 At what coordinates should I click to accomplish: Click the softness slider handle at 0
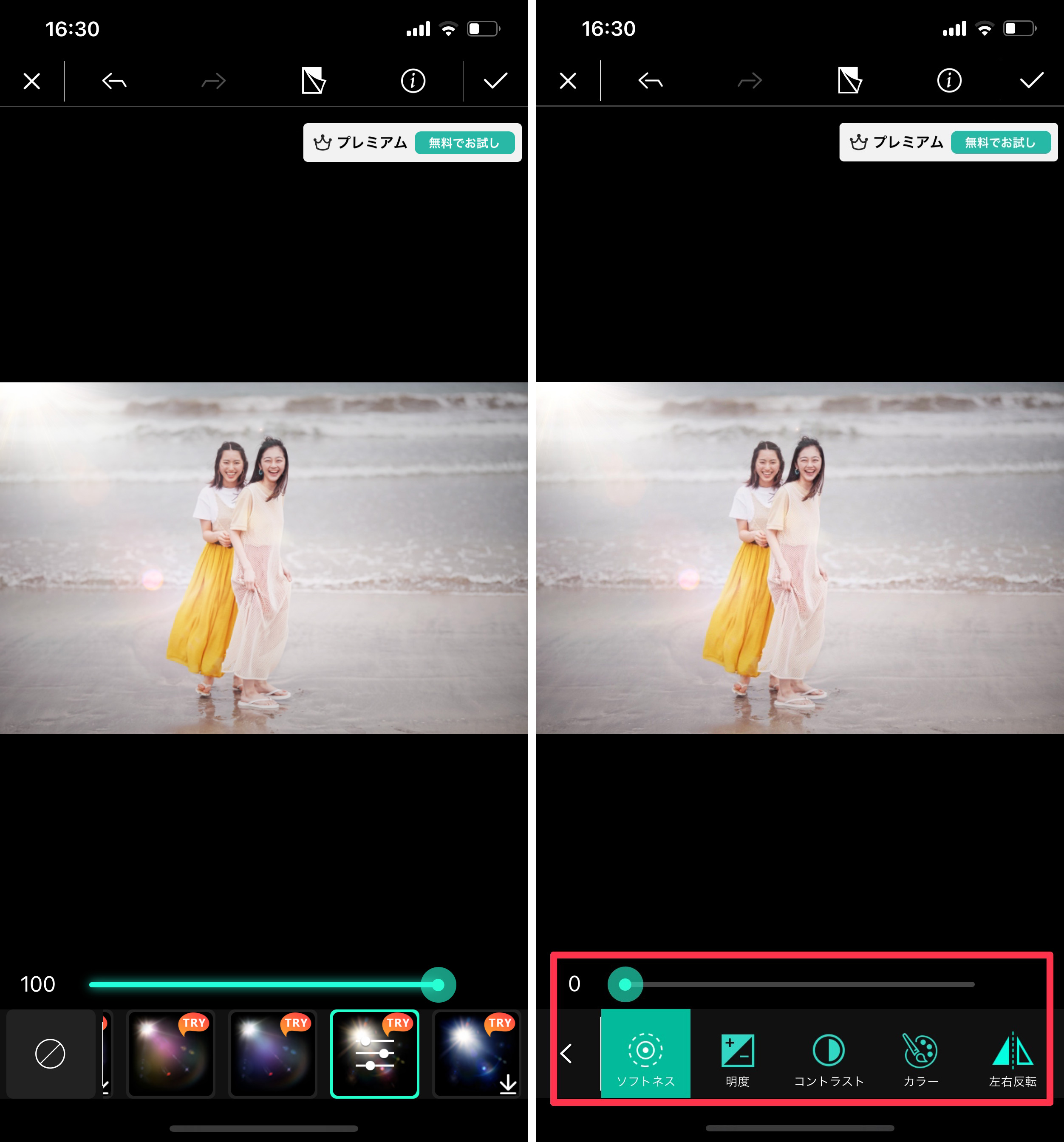point(625,985)
